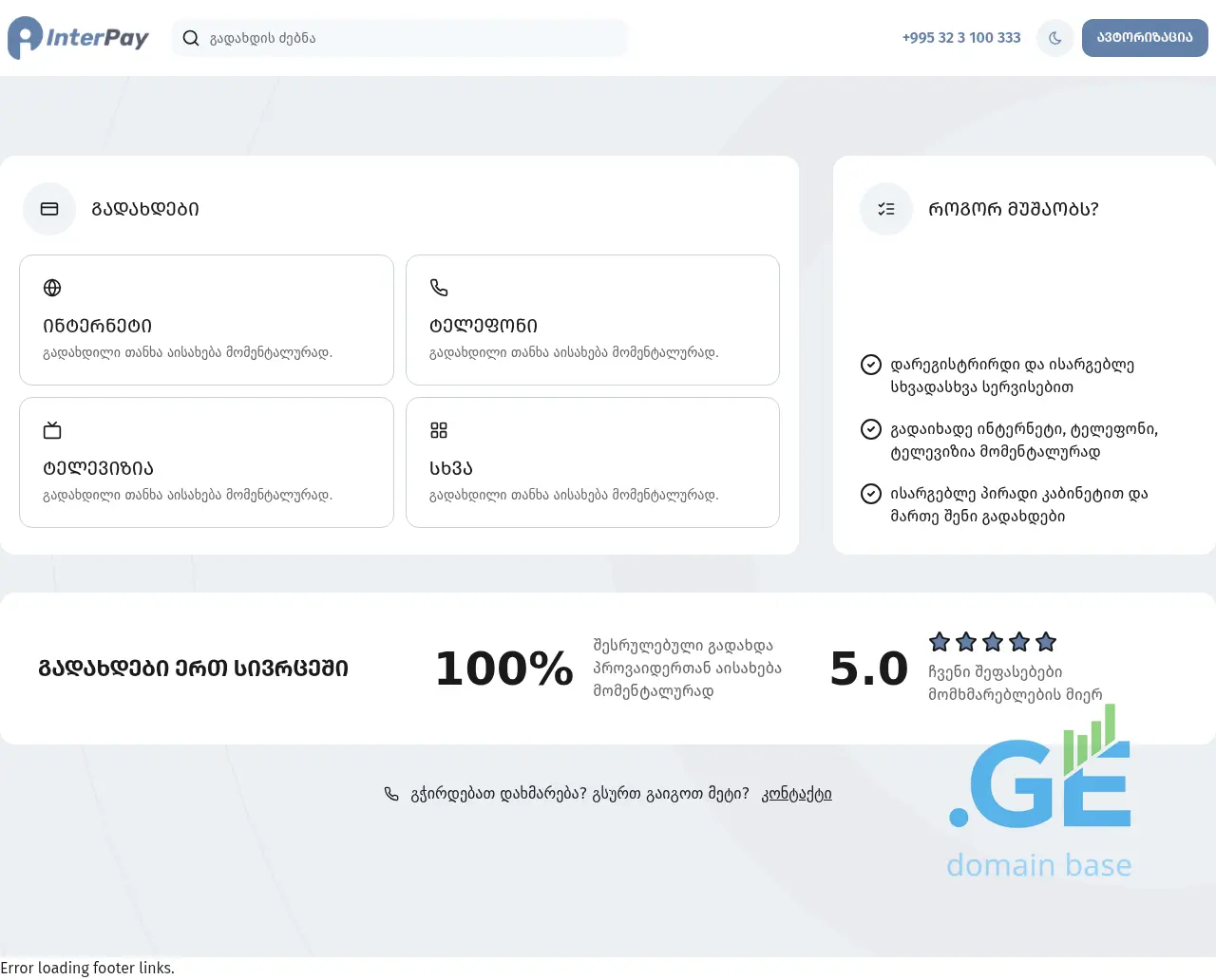
Task: Click the TV icon for ტელევიზია
Action: [x=52, y=430]
